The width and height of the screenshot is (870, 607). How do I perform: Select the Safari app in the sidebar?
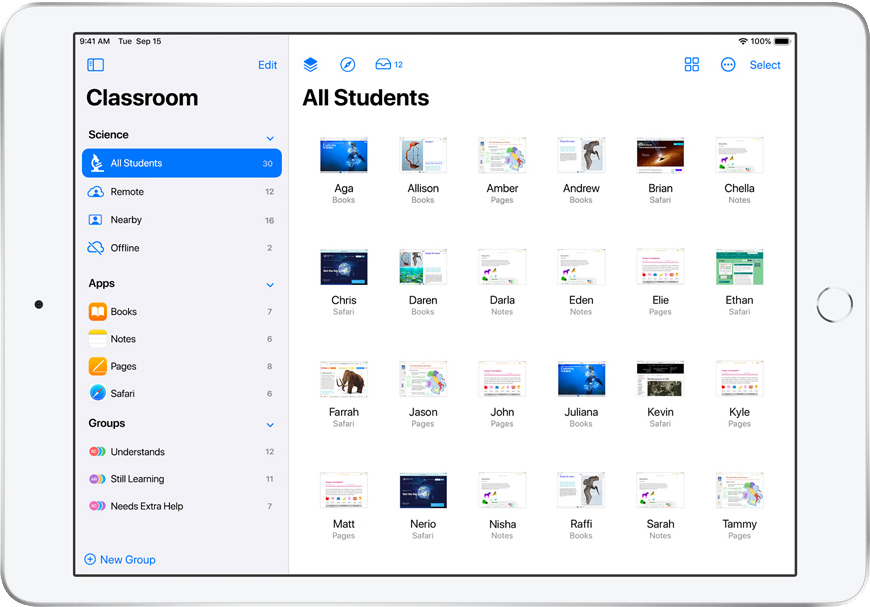pos(123,394)
